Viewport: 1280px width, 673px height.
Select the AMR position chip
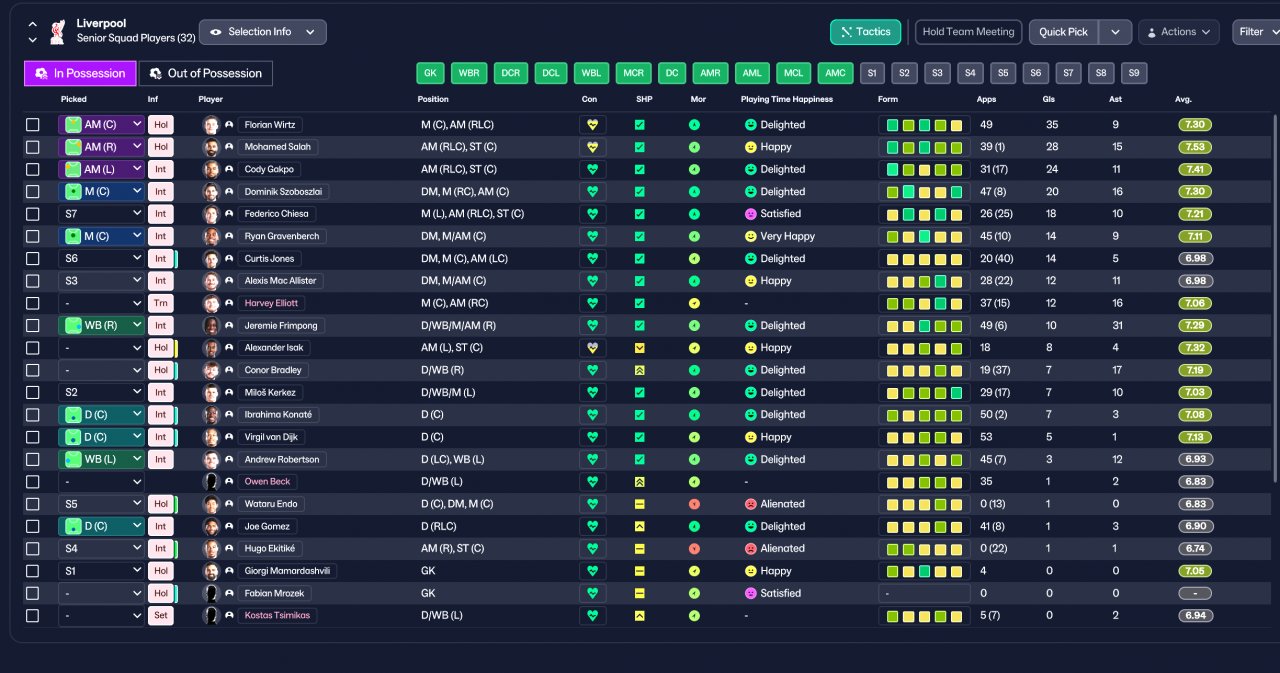(710, 73)
